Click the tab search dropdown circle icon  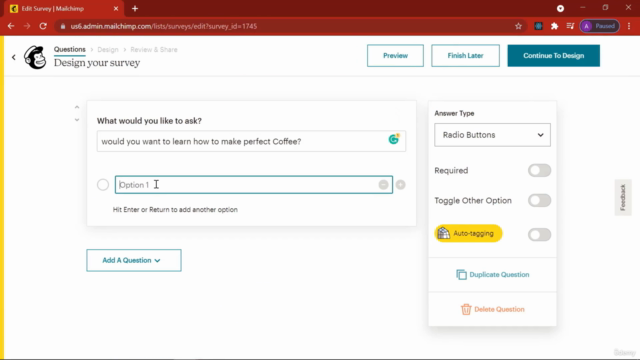(x=560, y=8)
